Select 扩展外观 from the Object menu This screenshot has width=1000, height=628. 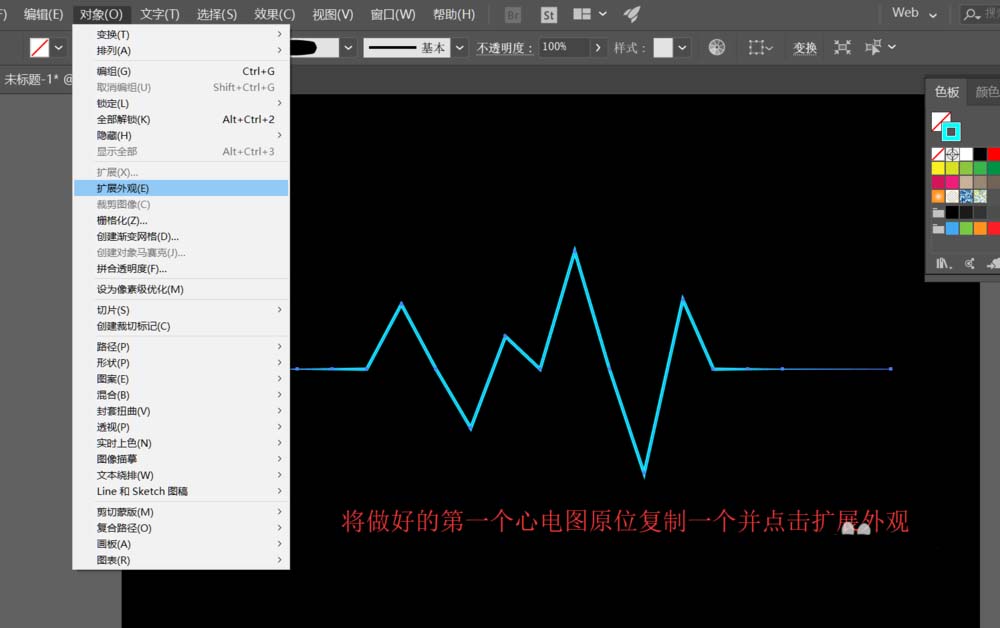pos(130,187)
